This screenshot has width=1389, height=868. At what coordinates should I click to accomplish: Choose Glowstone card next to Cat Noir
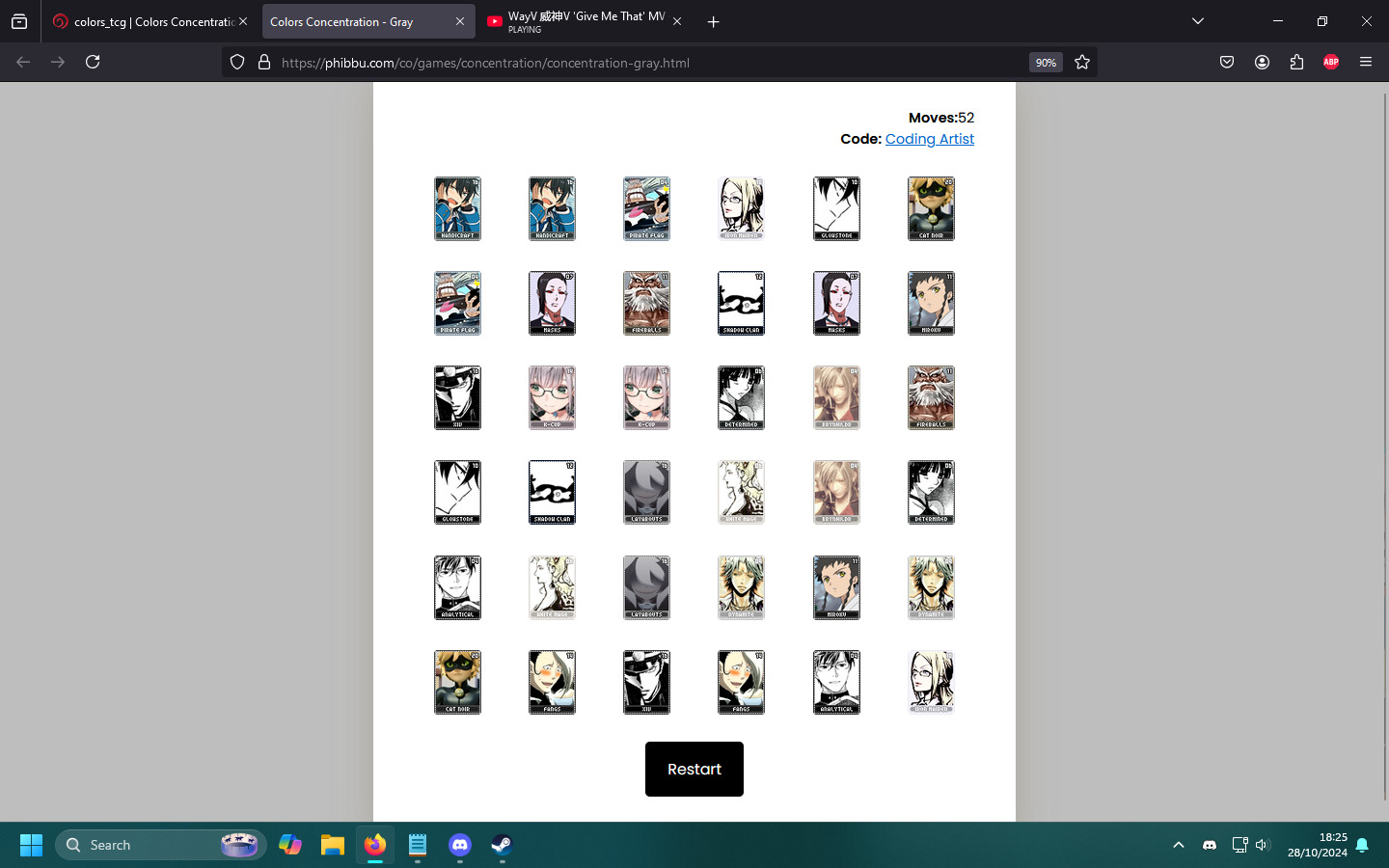tap(836, 208)
